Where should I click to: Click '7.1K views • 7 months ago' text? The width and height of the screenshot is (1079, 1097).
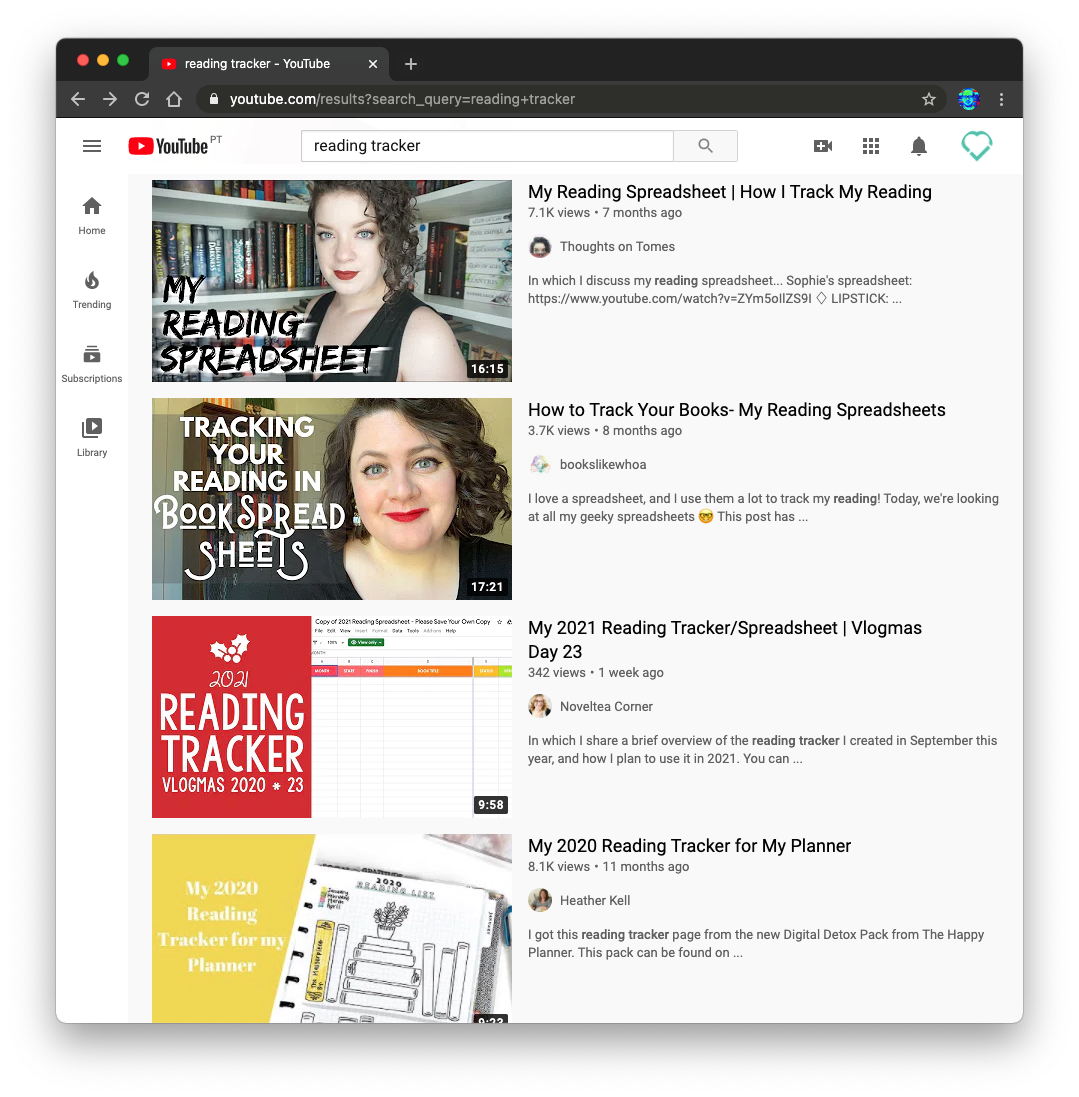pyautogui.click(x=605, y=213)
